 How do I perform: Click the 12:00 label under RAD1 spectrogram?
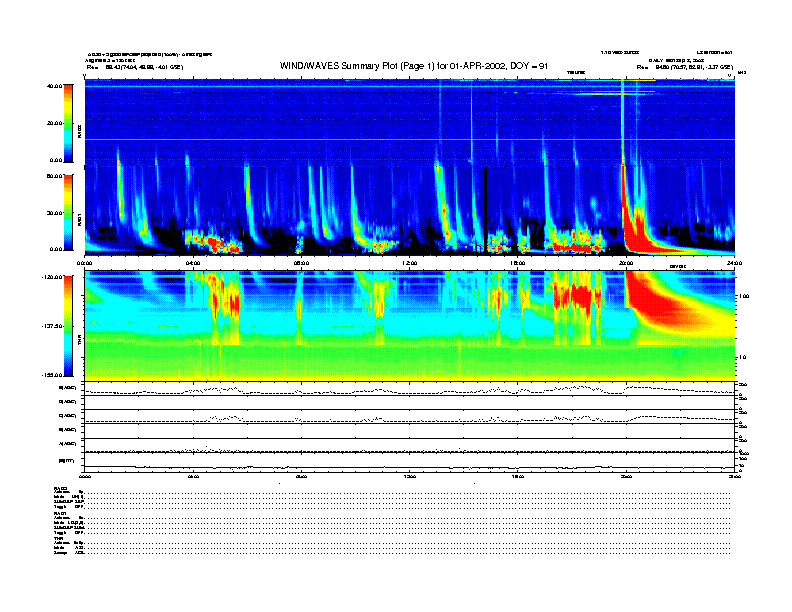coord(410,263)
